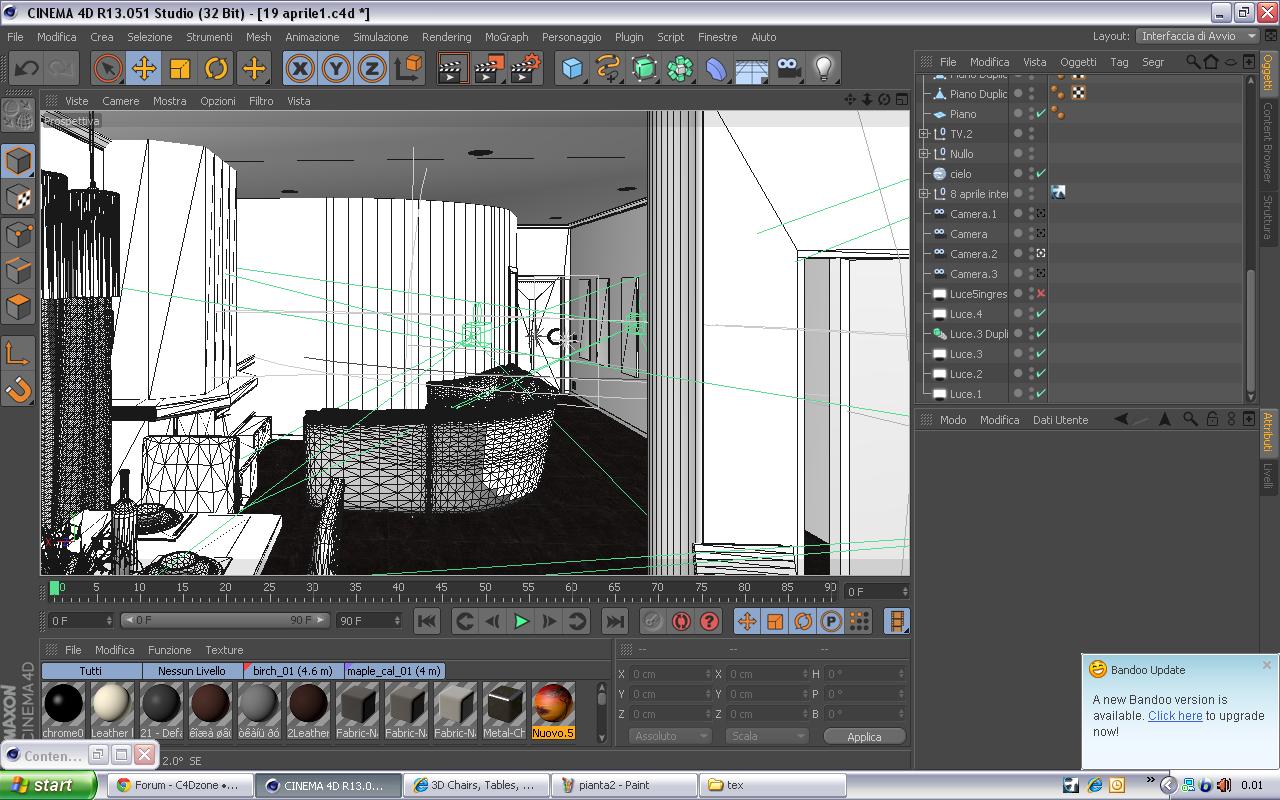
Task: Toggle the green check on Luce.4
Action: pos(1041,313)
